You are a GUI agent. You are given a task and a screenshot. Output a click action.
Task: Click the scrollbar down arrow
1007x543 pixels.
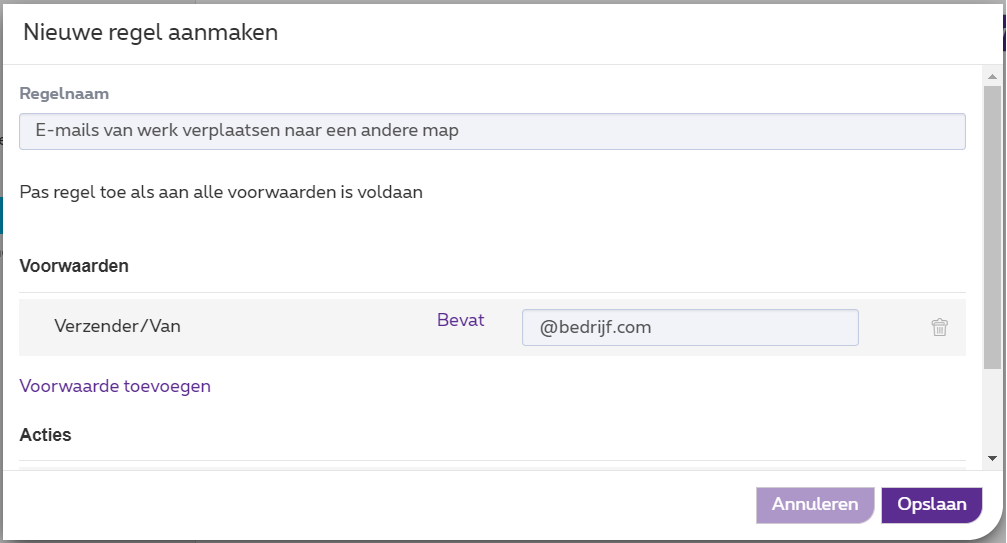coord(991,458)
